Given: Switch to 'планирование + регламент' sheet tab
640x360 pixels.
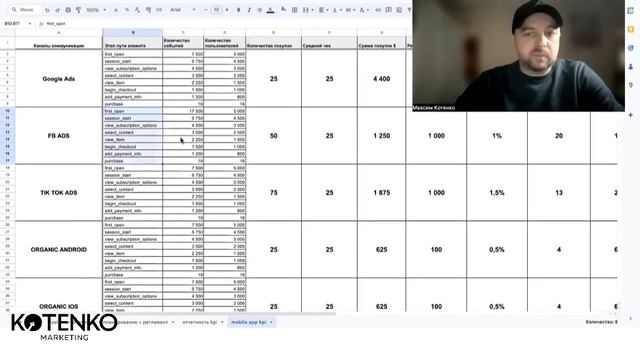Looking at the screenshot, I should [137, 322].
